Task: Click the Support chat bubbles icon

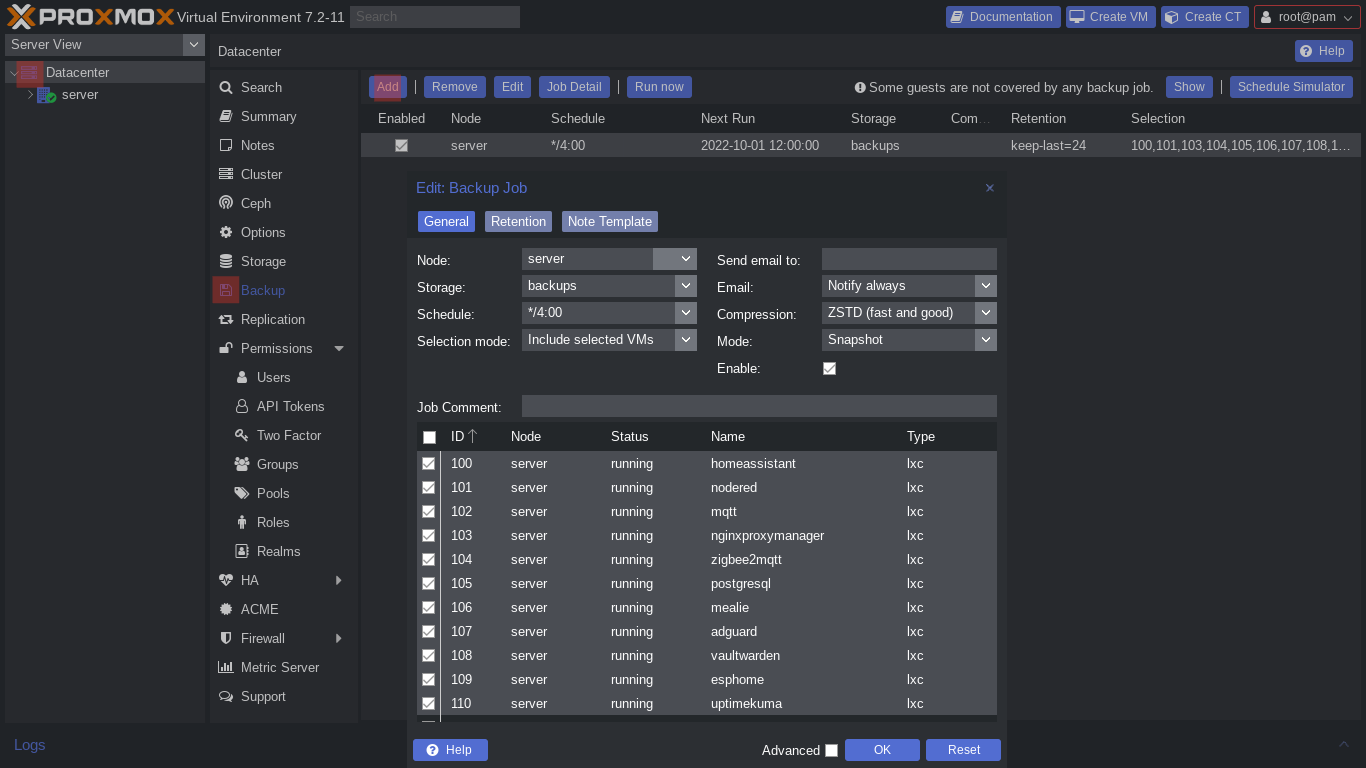Action: [x=226, y=696]
